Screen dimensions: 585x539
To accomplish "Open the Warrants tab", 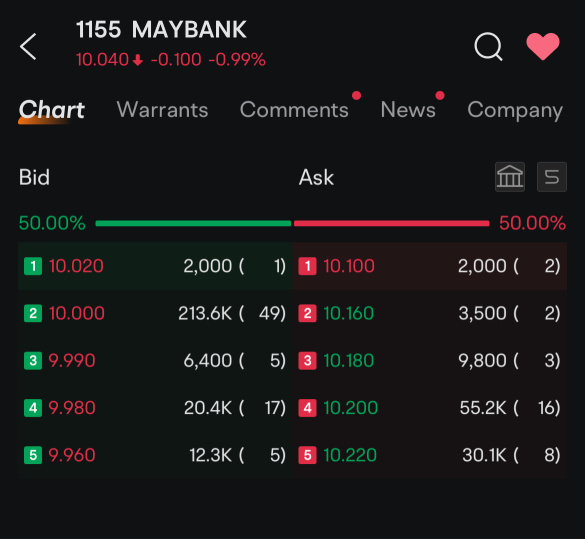I will coord(162,110).
